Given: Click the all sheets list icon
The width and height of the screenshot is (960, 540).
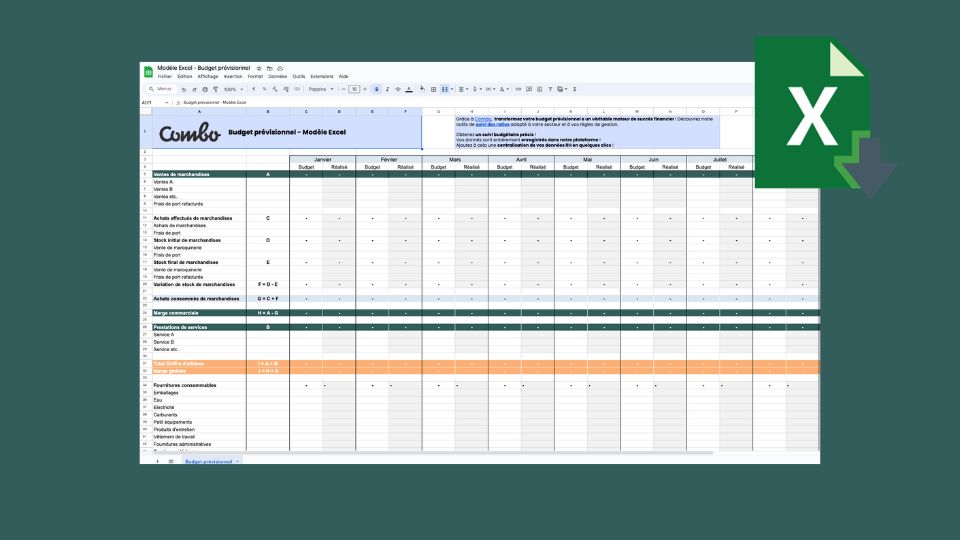Looking at the screenshot, I should click(171, 461).
